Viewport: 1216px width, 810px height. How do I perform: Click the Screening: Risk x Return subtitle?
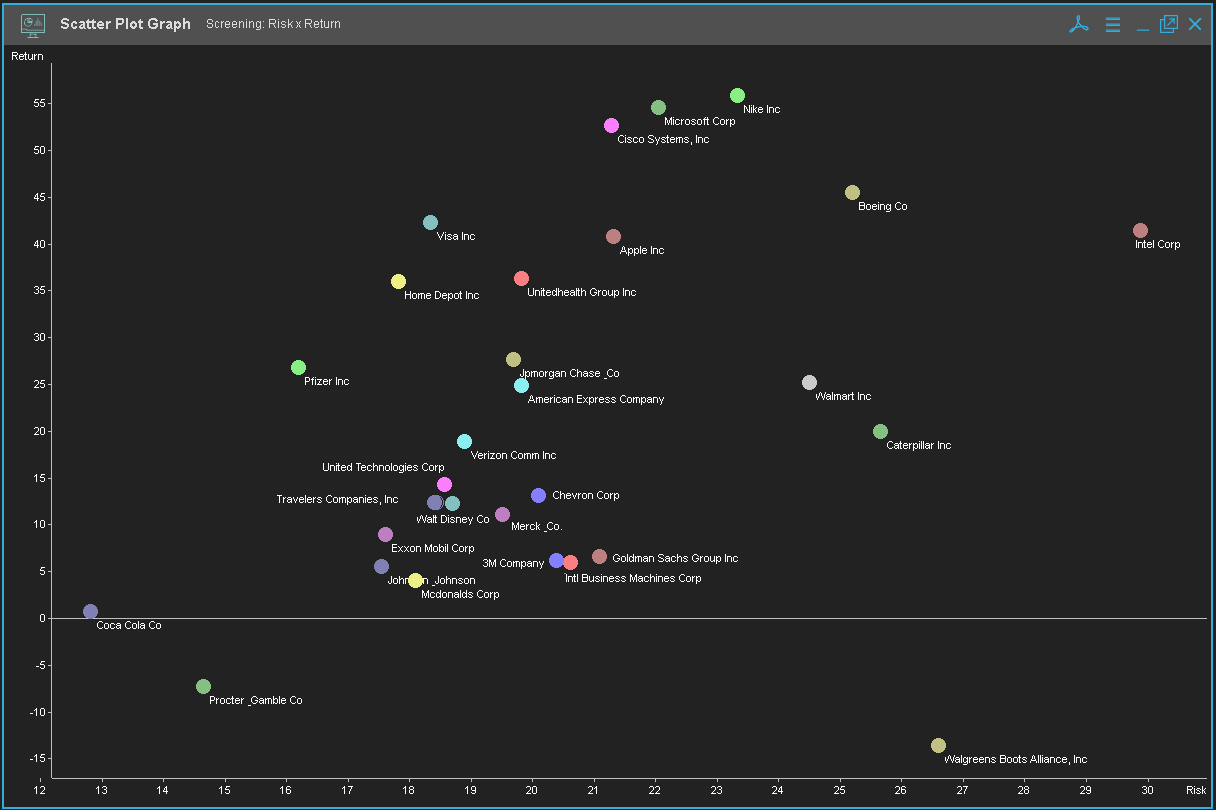273,24
